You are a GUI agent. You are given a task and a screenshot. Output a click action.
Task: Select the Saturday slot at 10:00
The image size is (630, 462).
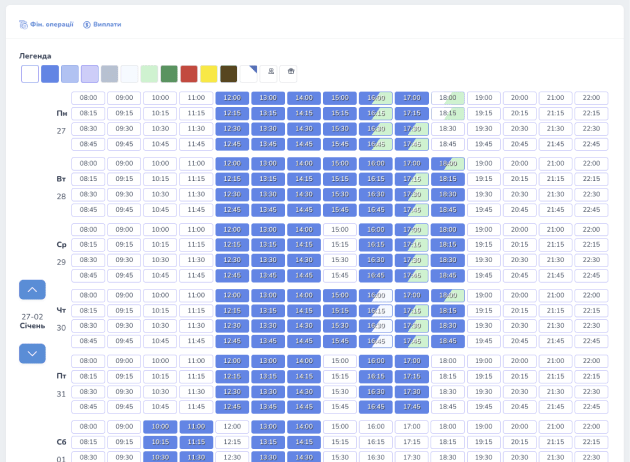(x=160, y=427)
